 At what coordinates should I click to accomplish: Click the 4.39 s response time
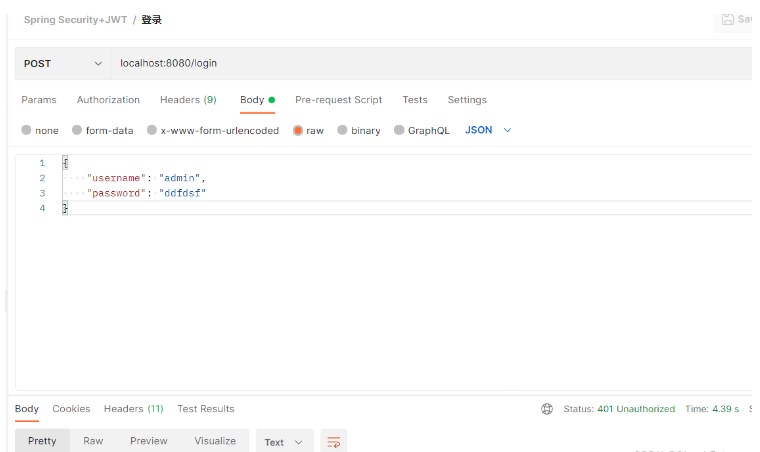coord(726,409)
